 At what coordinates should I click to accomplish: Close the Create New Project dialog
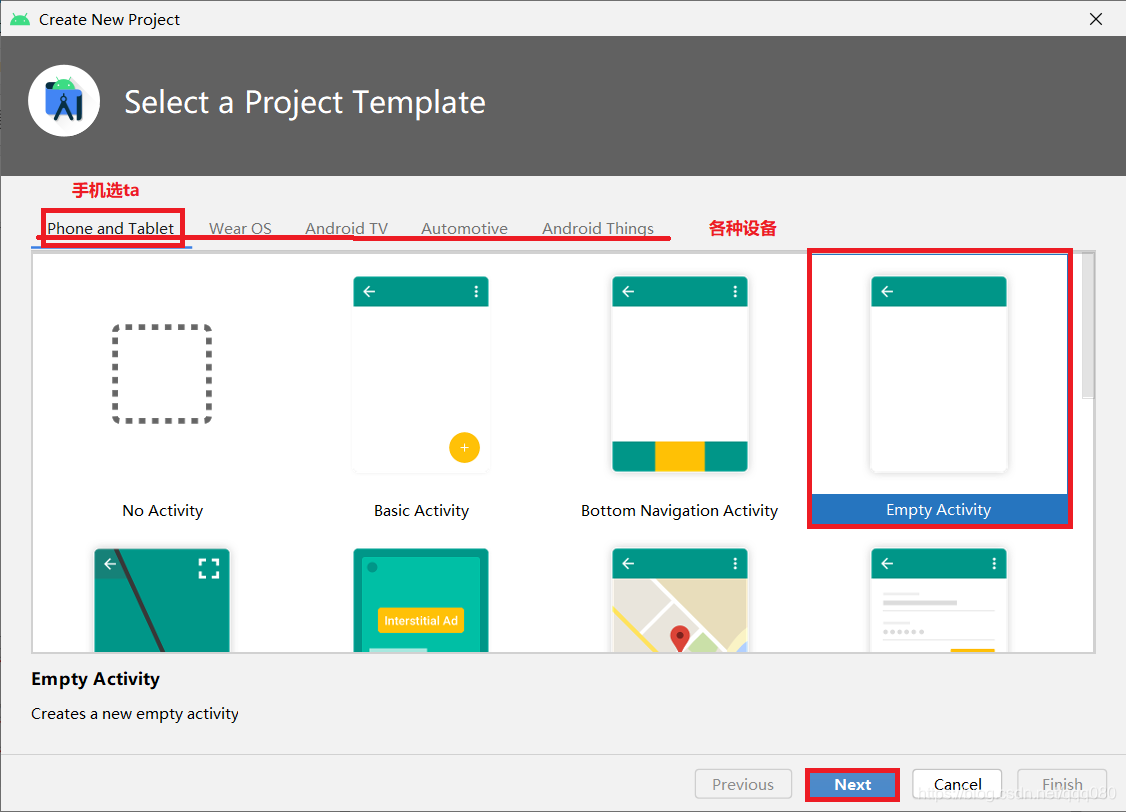(x=1096, y=19)
